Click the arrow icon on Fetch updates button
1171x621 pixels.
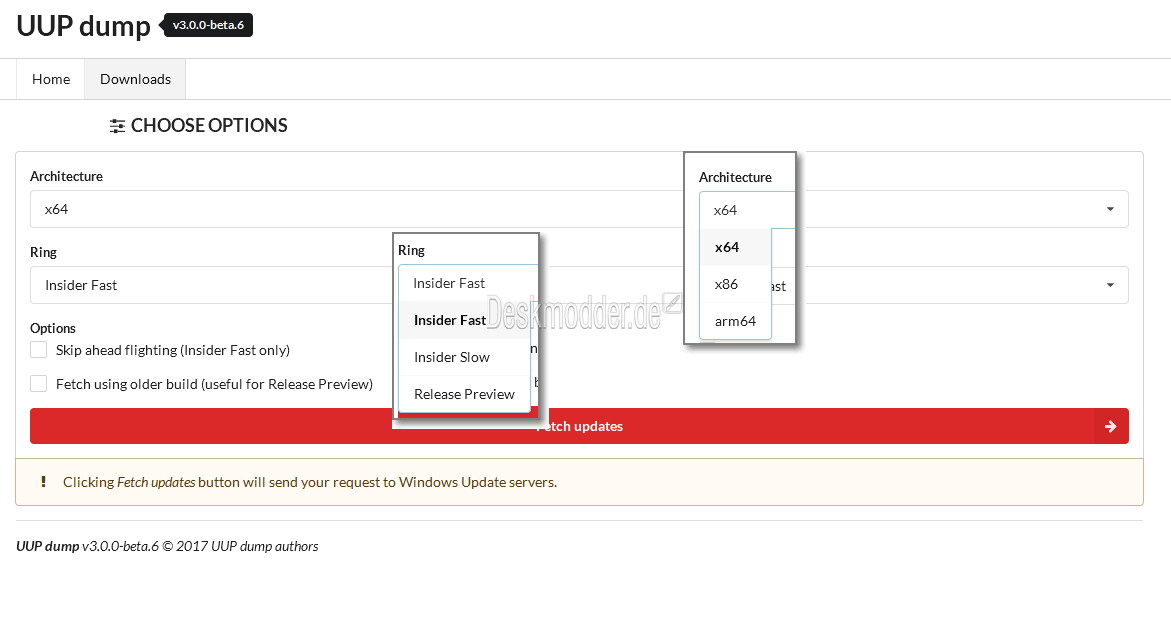click(1111, 426)
